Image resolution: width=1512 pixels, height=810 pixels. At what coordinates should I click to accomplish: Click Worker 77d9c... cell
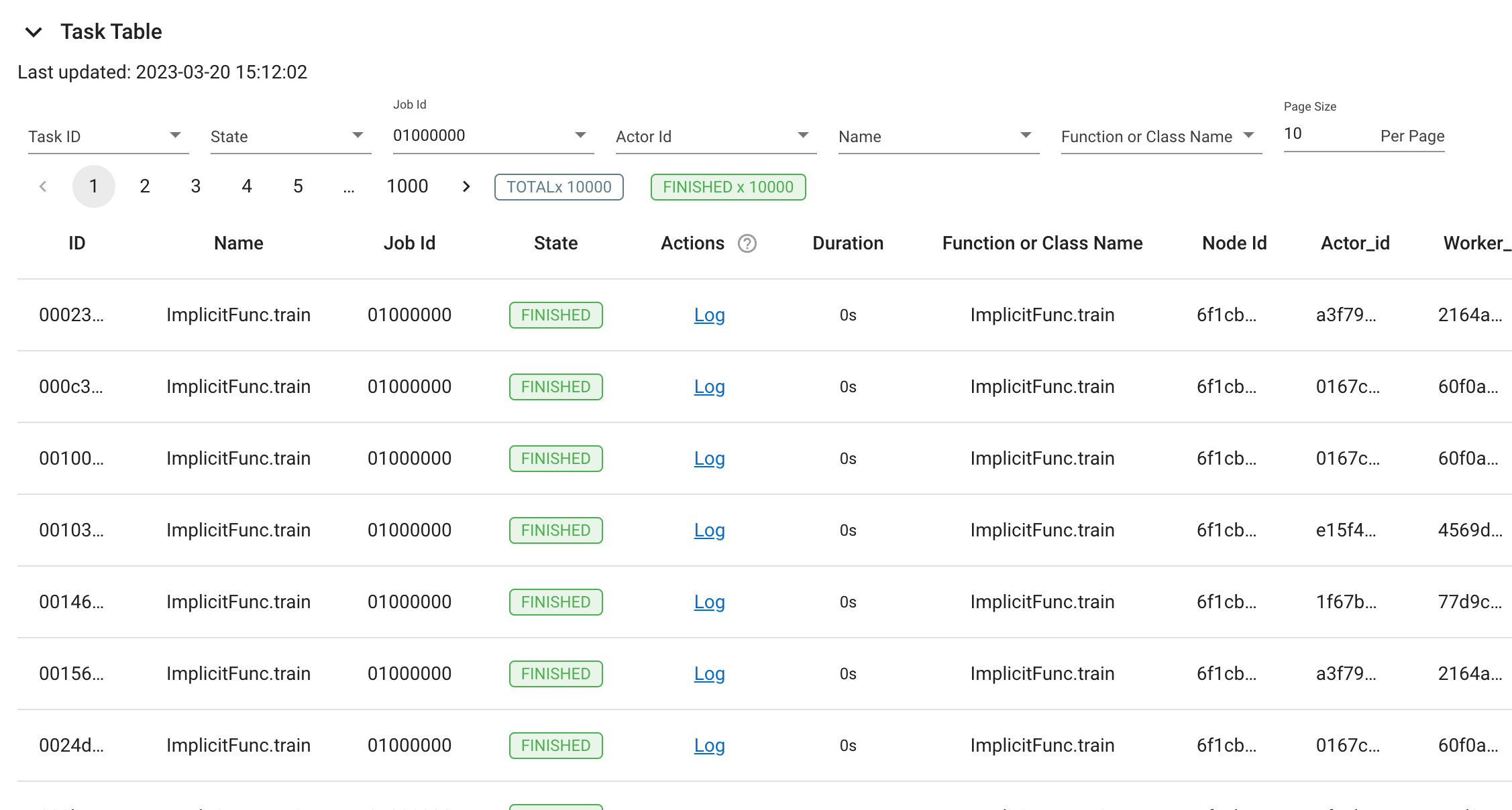click(x=1470, y=602)
